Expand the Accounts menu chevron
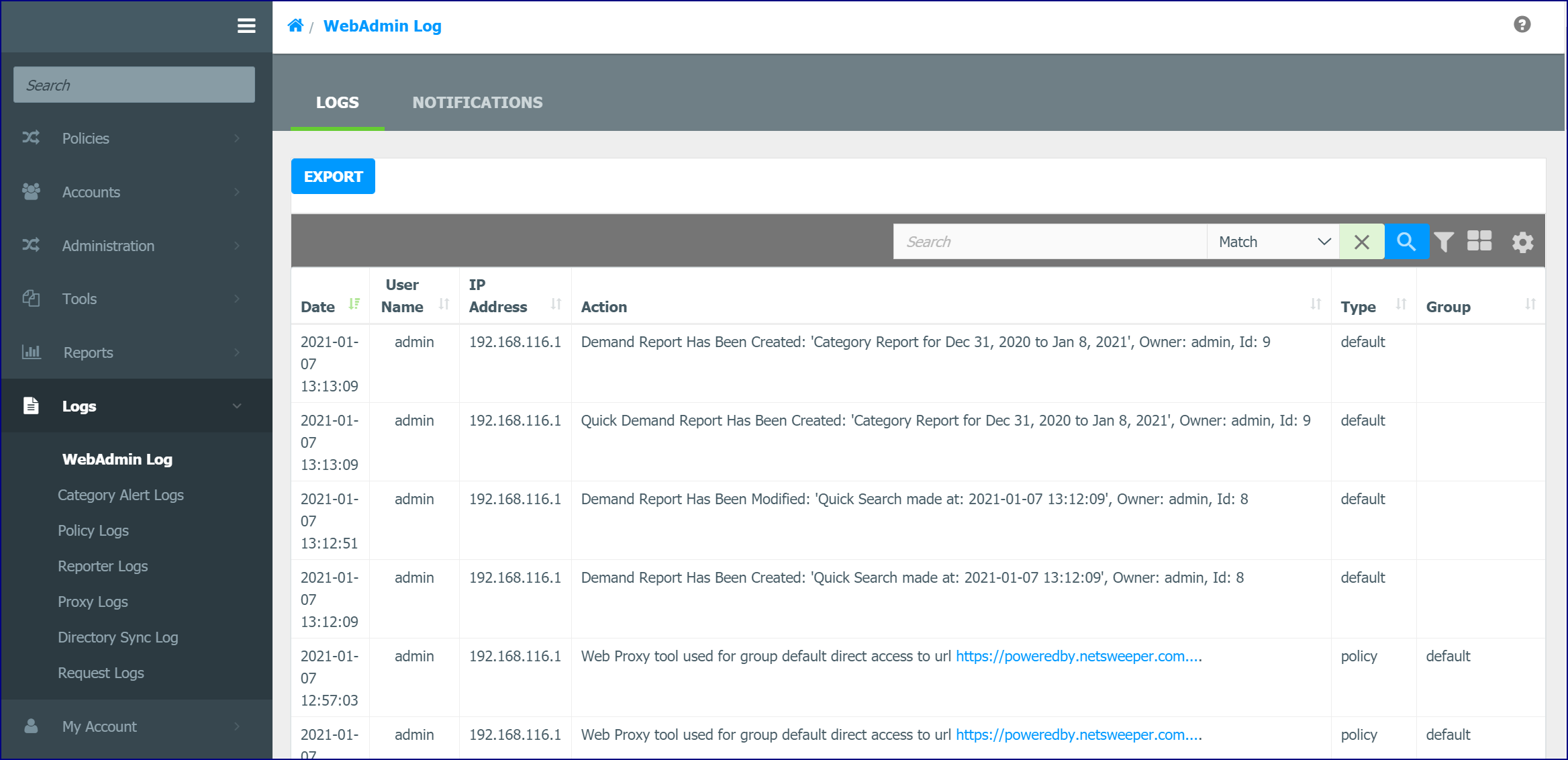 tap(237, 191)
